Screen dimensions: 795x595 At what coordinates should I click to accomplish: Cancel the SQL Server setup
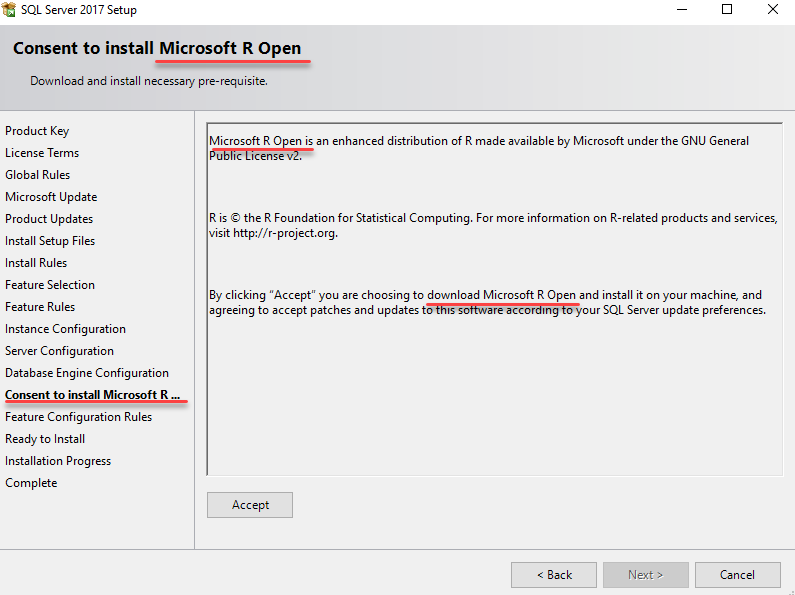tap(738, 575)
